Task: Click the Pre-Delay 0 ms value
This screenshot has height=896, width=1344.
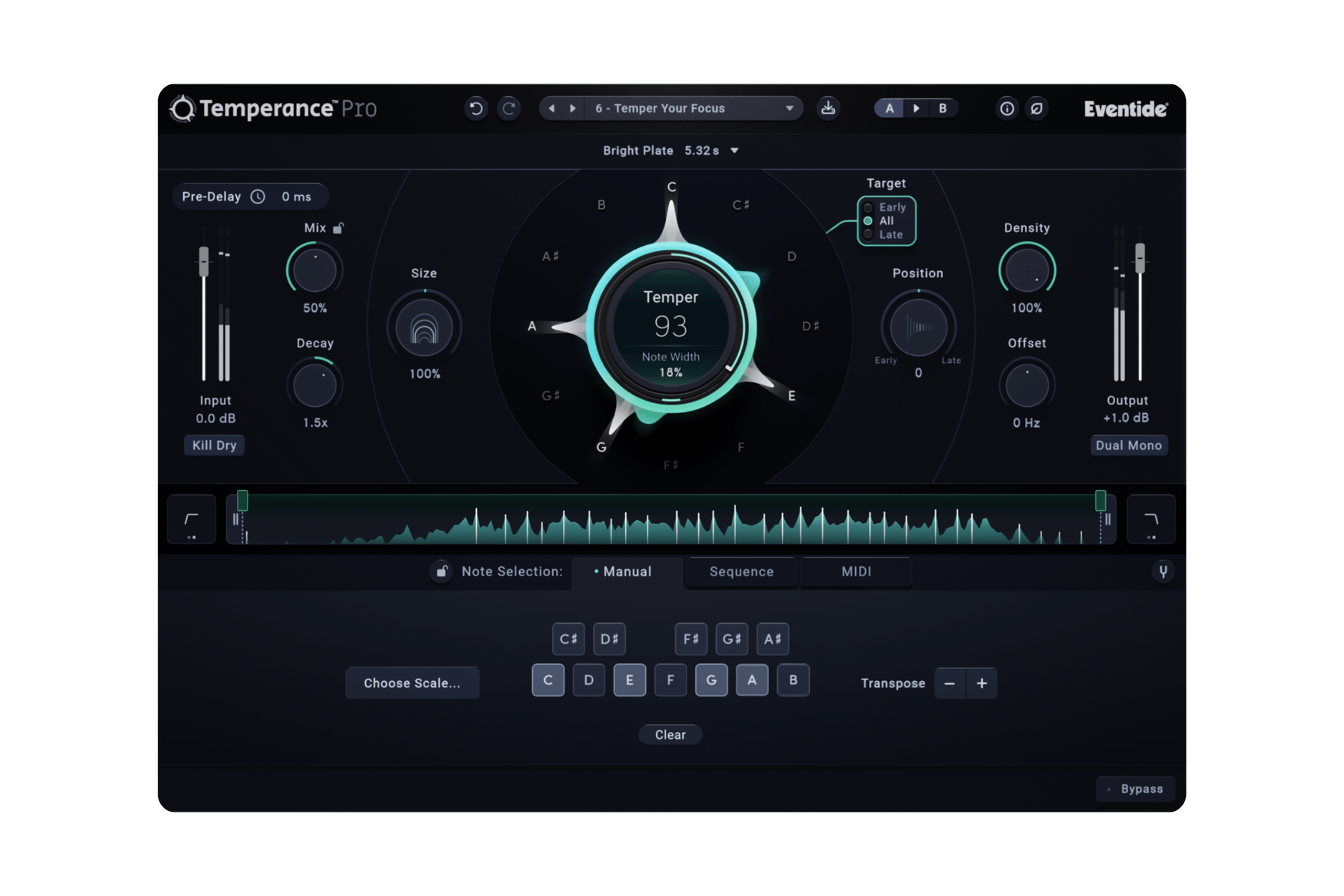Action: (296, 196)
